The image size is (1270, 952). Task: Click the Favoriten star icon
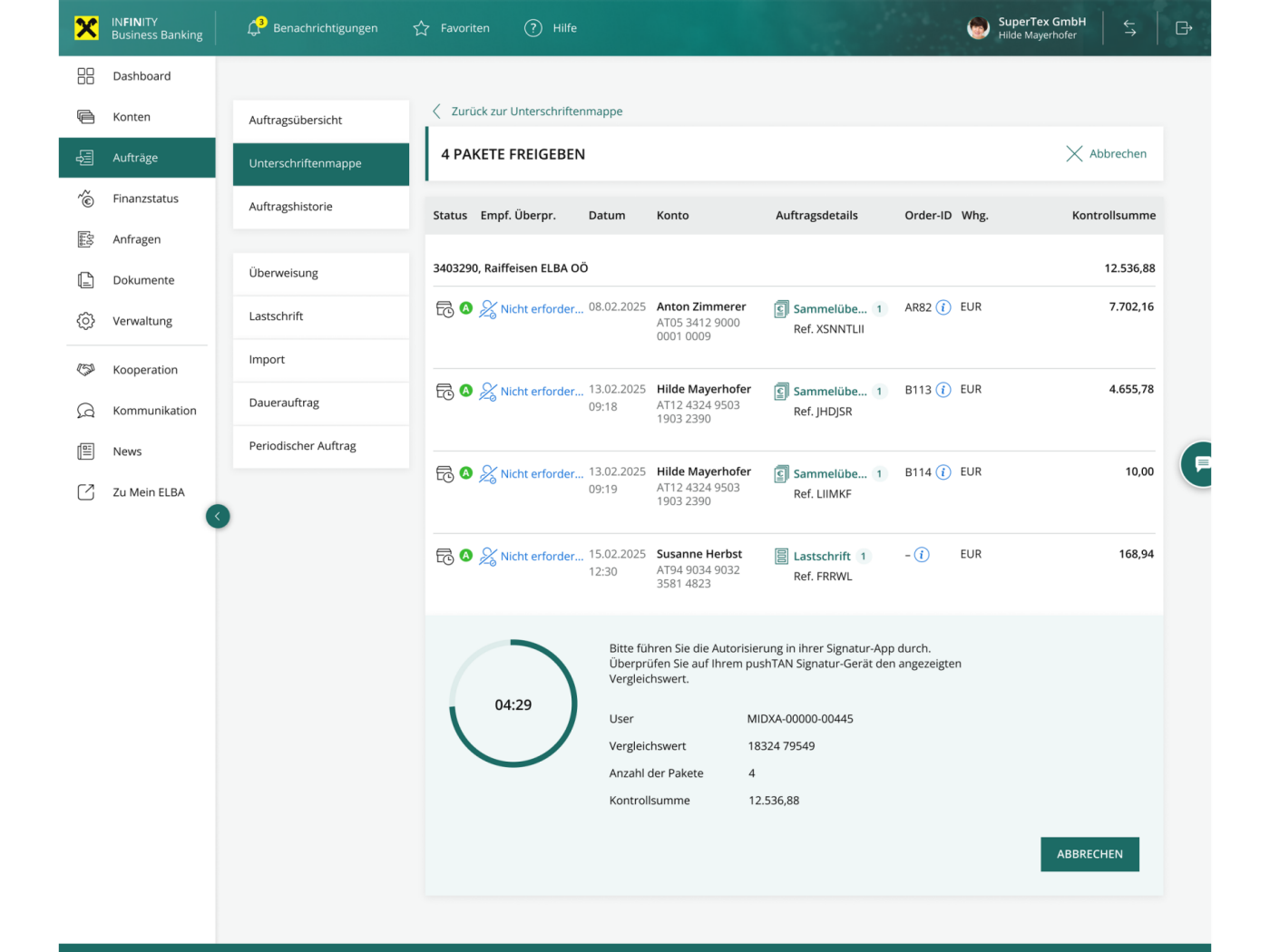click(x=421, y=28)
